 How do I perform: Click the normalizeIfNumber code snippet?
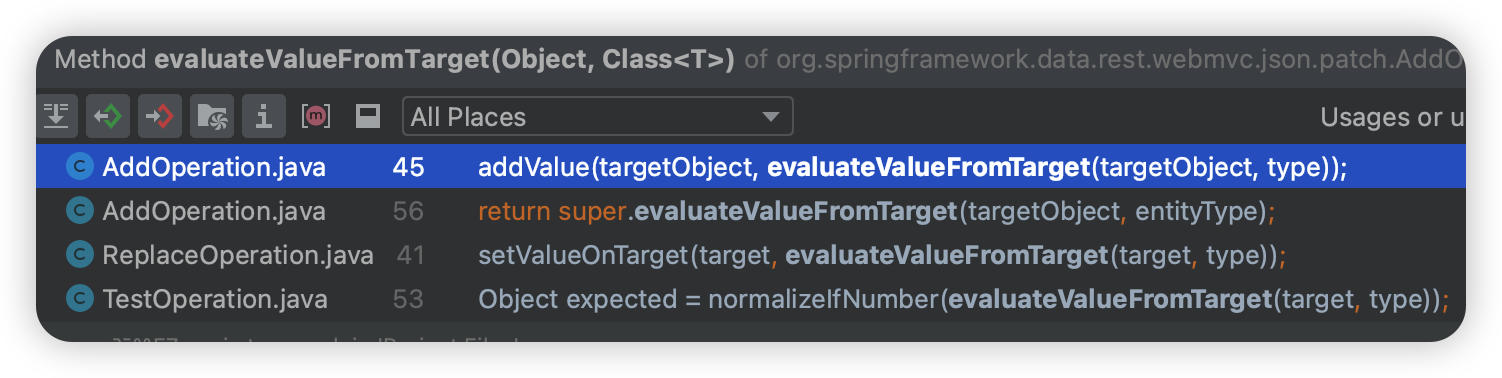(964, 298)
